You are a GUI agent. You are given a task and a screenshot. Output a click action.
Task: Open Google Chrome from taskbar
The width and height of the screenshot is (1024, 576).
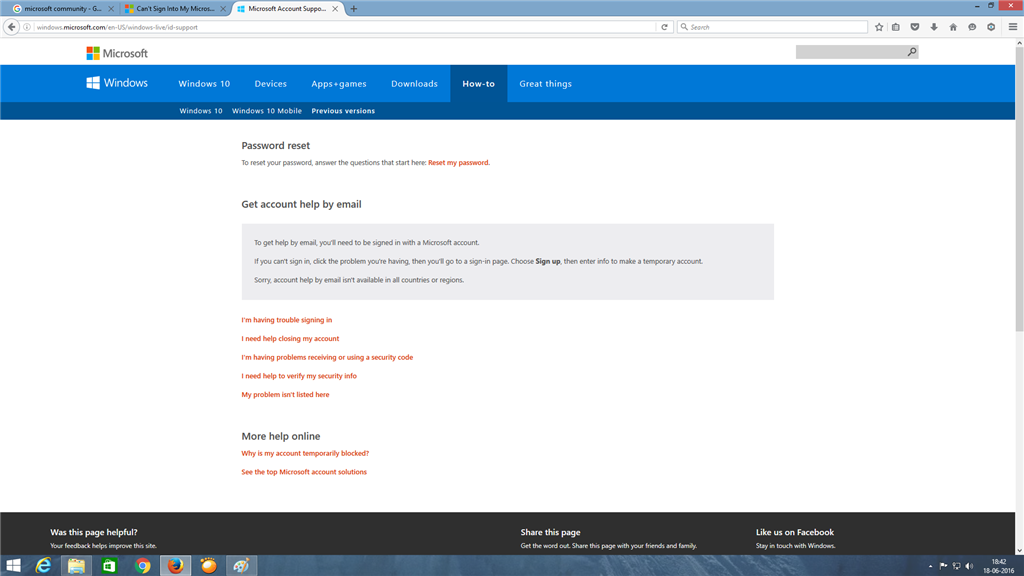(x=142, y=566)
